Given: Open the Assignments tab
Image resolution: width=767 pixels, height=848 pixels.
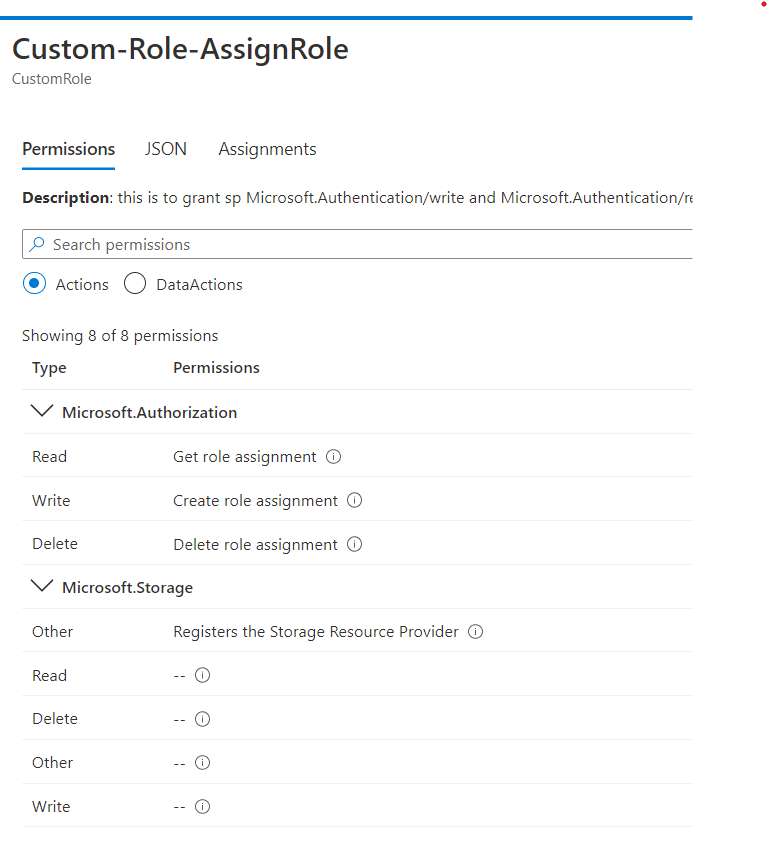Looking at the screenshot, I should click(267, 148).
